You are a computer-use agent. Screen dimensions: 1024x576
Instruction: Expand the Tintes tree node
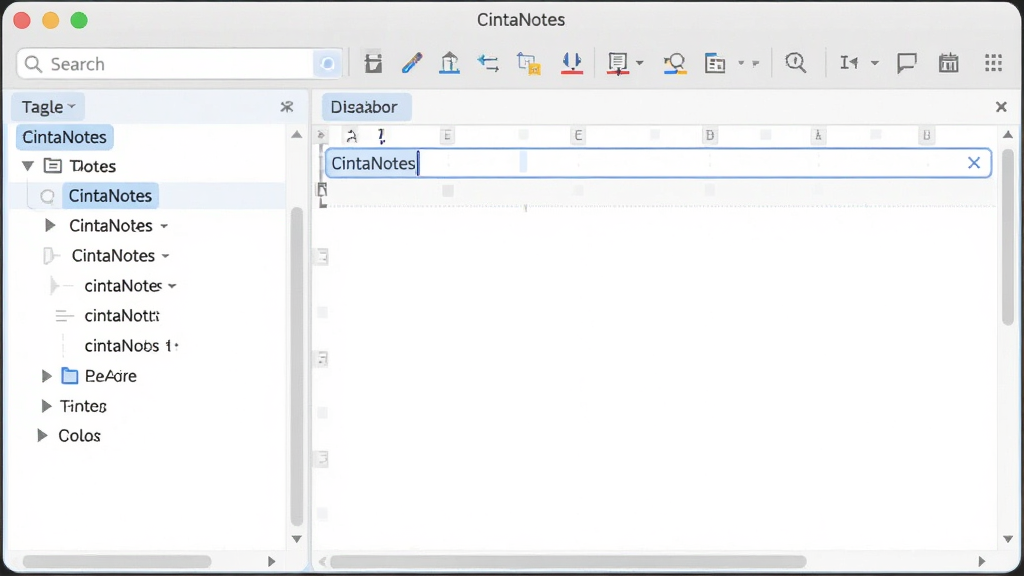pyautogui.click(x=46, y=406)
